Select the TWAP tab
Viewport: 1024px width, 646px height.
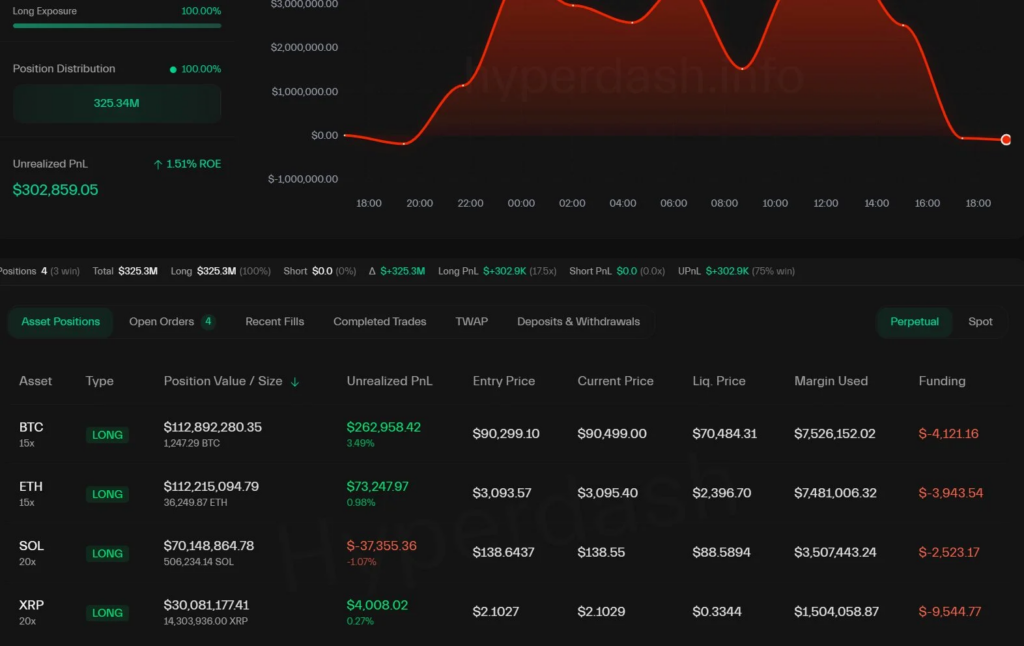(x=470, y=322)
